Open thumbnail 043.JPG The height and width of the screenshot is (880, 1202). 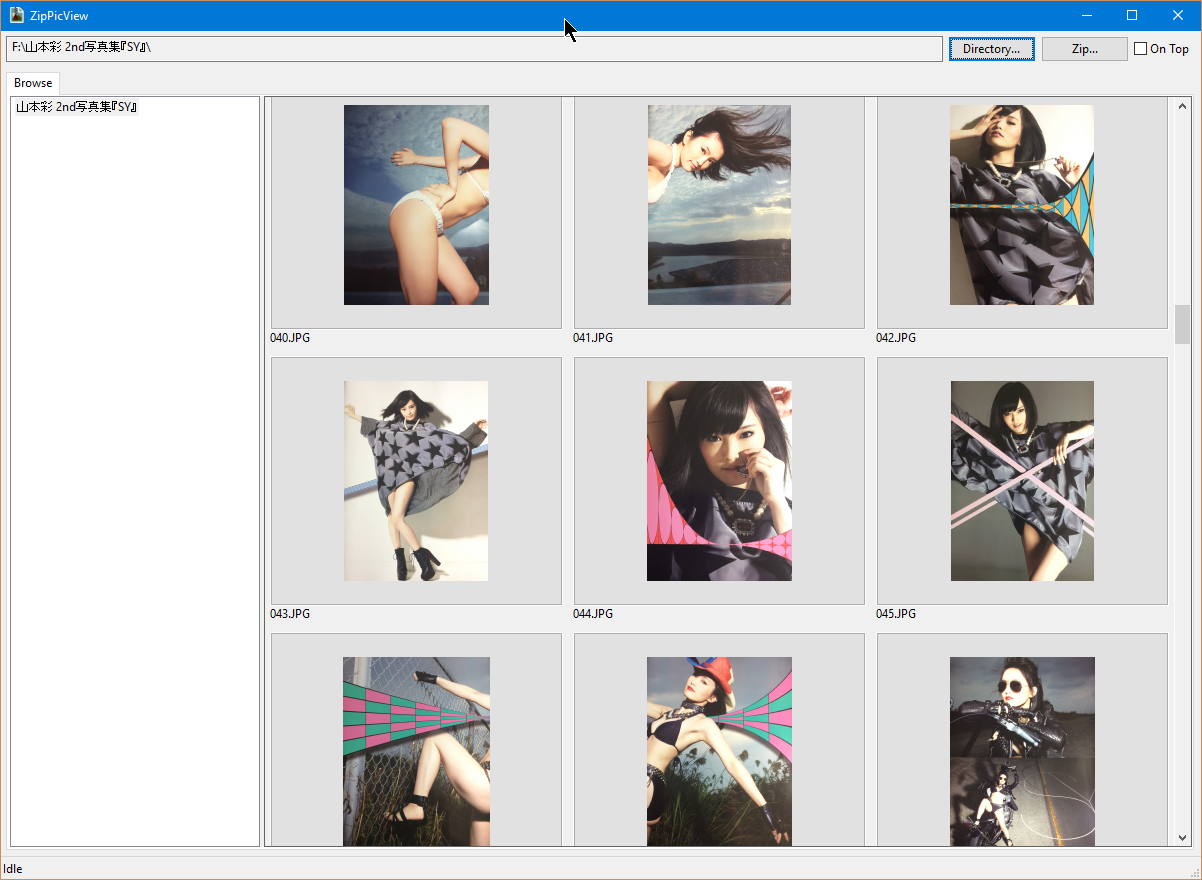click(416, 481)
